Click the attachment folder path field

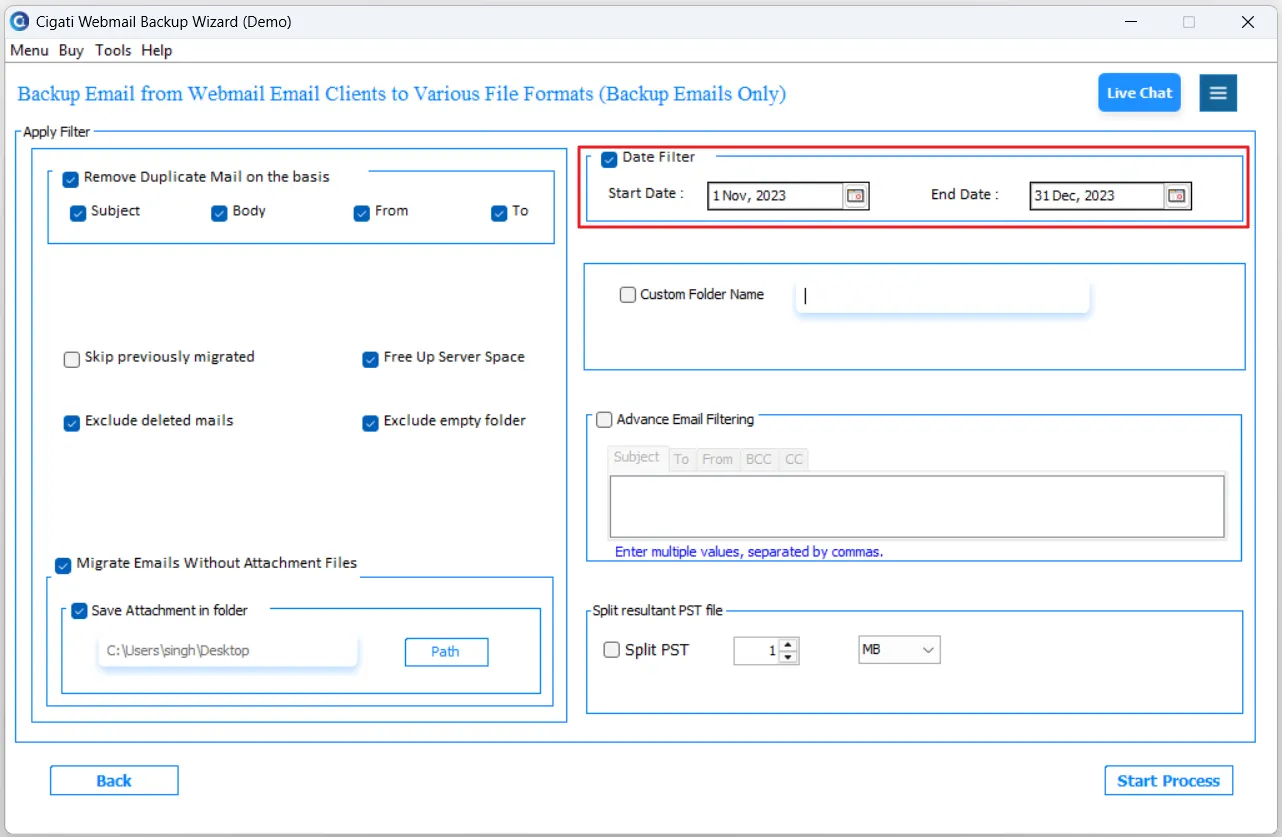[x=227, y=651]
